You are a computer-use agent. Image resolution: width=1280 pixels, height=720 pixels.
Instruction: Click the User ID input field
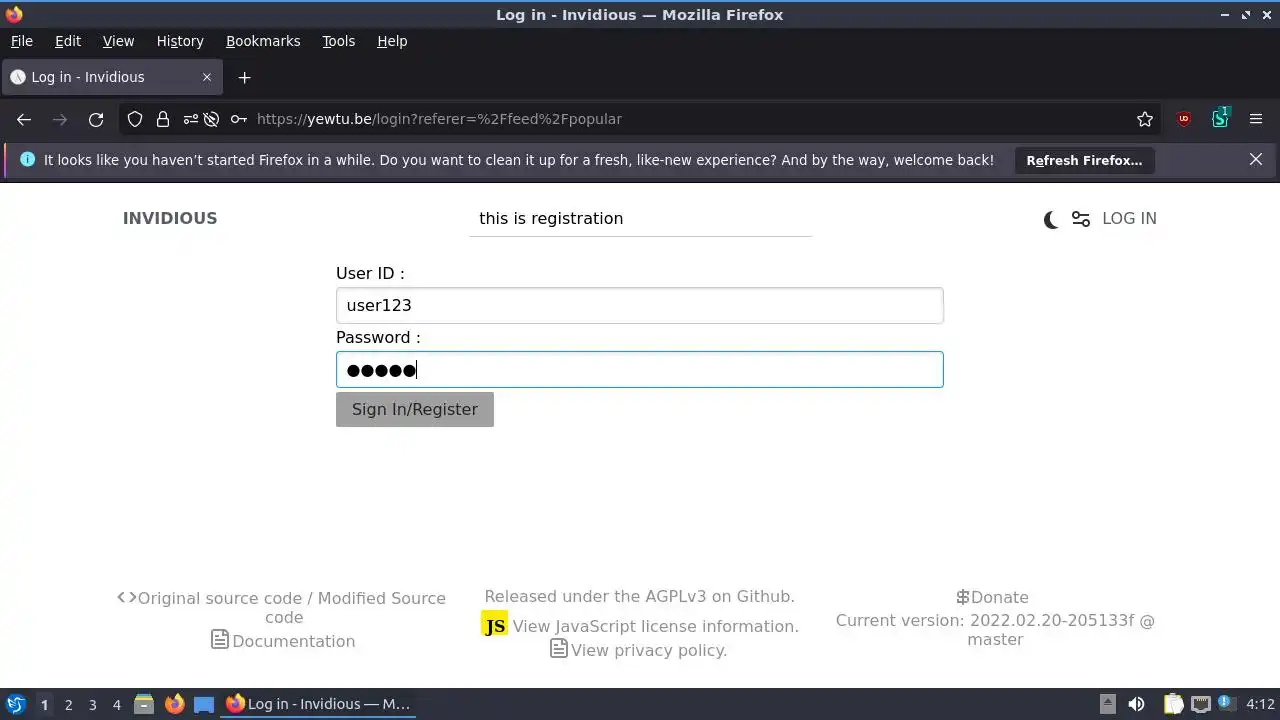click(x=639, y=305)
